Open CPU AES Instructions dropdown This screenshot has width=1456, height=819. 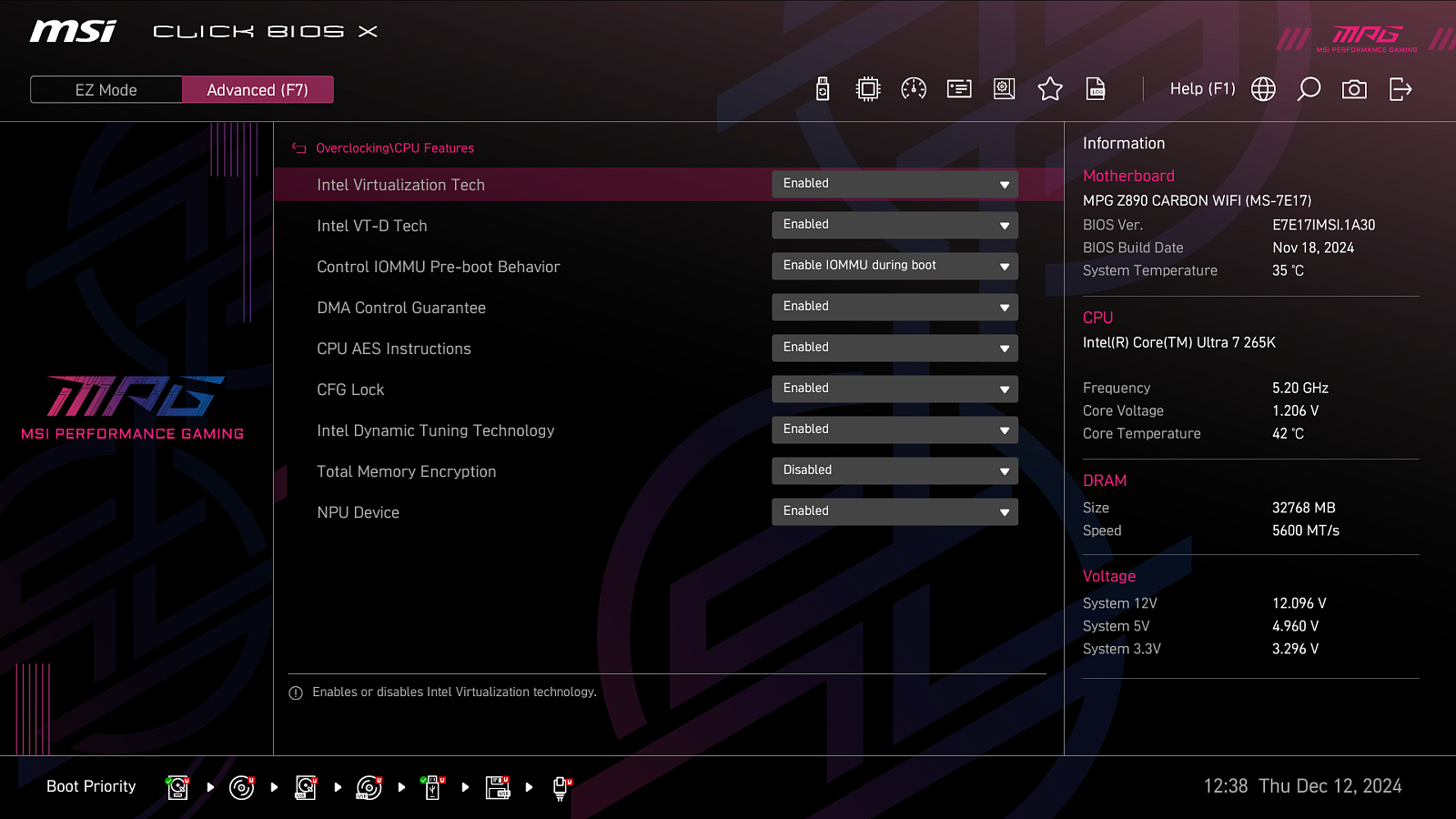(x=895, y=349)
